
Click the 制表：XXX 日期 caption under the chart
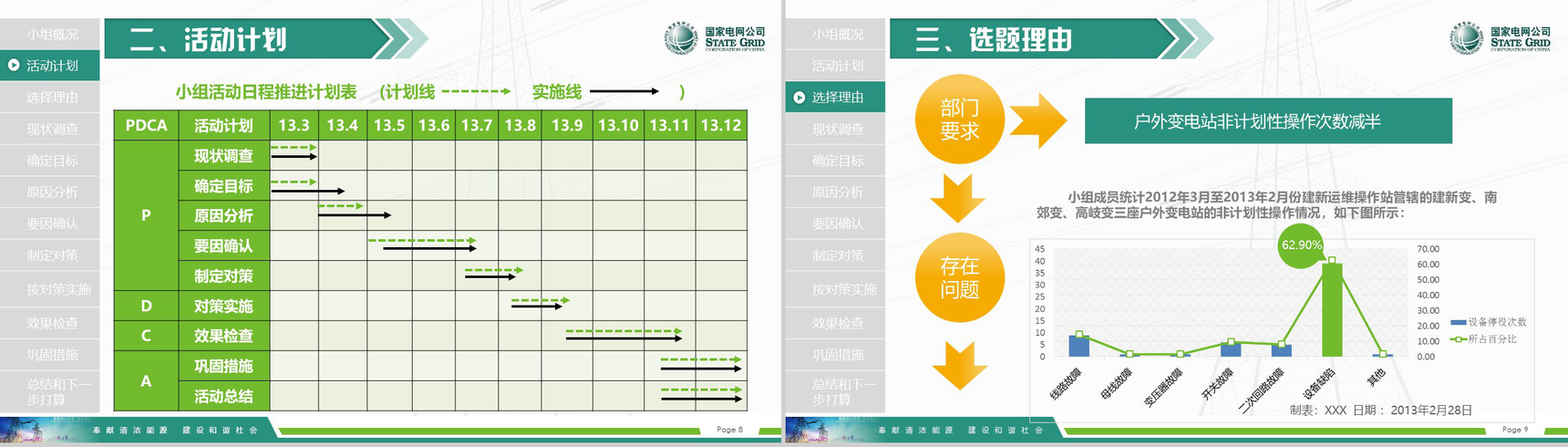click(x=1380, y=411)
